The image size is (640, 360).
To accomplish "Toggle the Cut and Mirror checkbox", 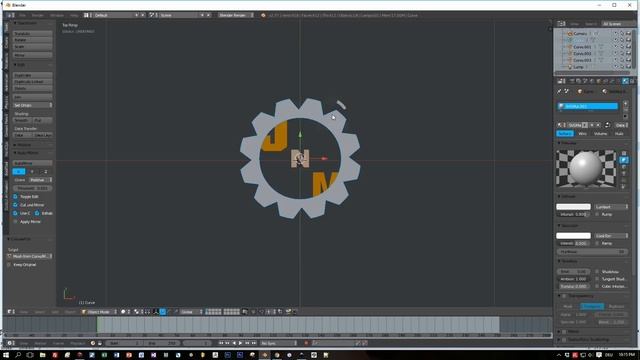I will [x=15, y=204].
